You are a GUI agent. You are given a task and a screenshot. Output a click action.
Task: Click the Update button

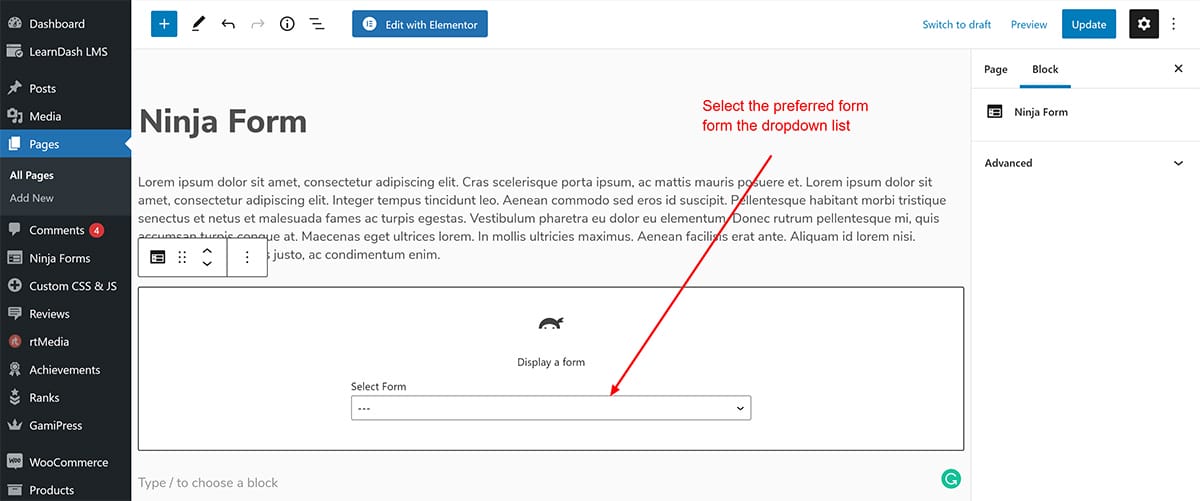tap(1088, 24)
